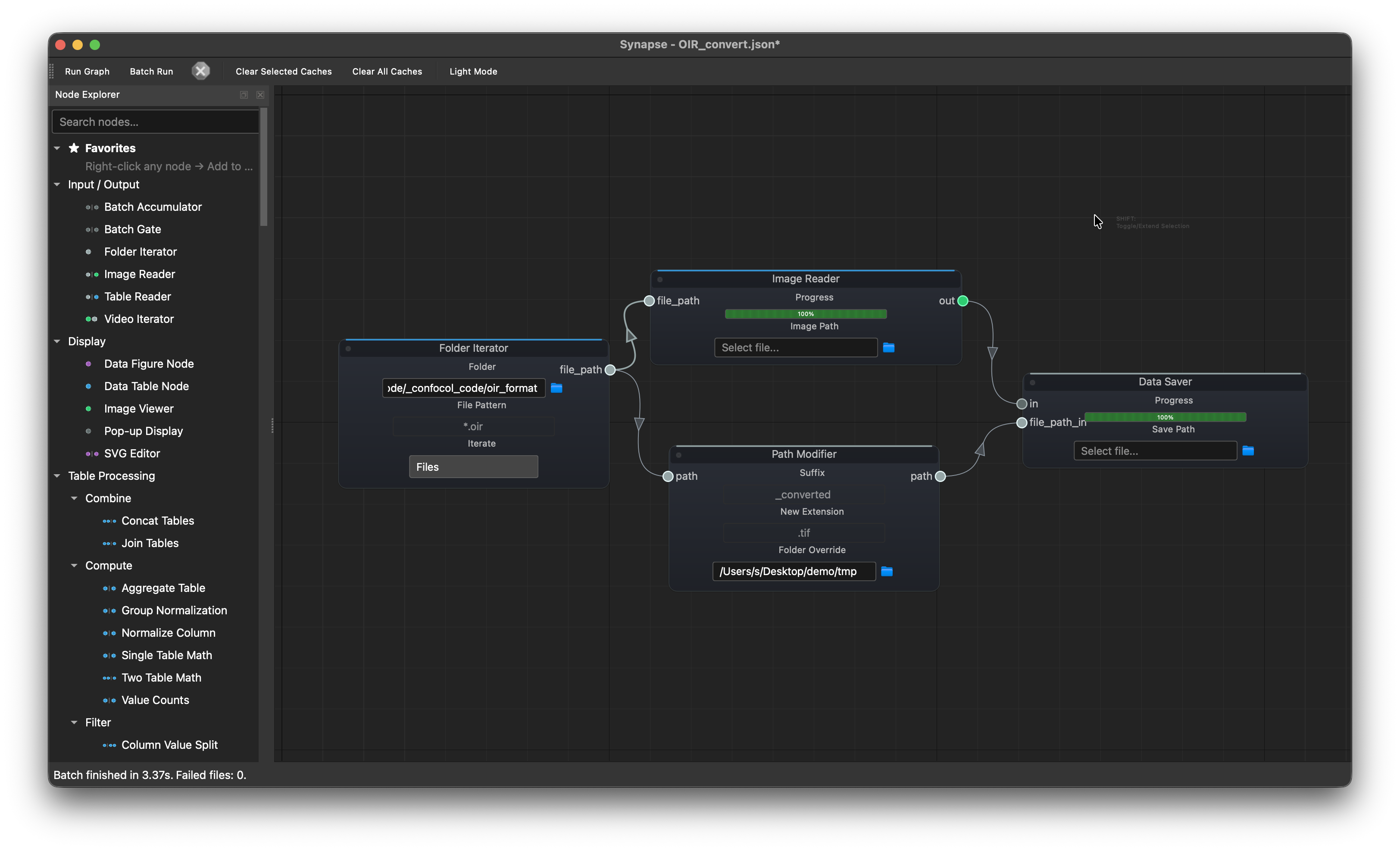Click Clear All Caches
This screenshot has width=1400, height=851.
pyautogui.click(x=386, y=72)
